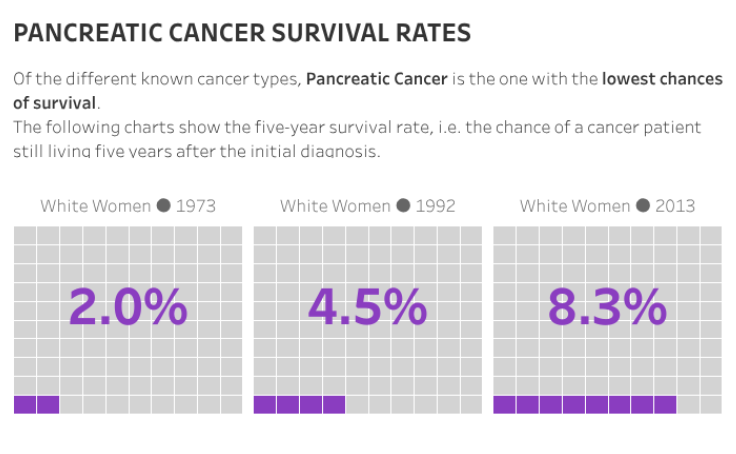Click the 2013 year label
The image size is (736, 454).
(x=675, y=206)
